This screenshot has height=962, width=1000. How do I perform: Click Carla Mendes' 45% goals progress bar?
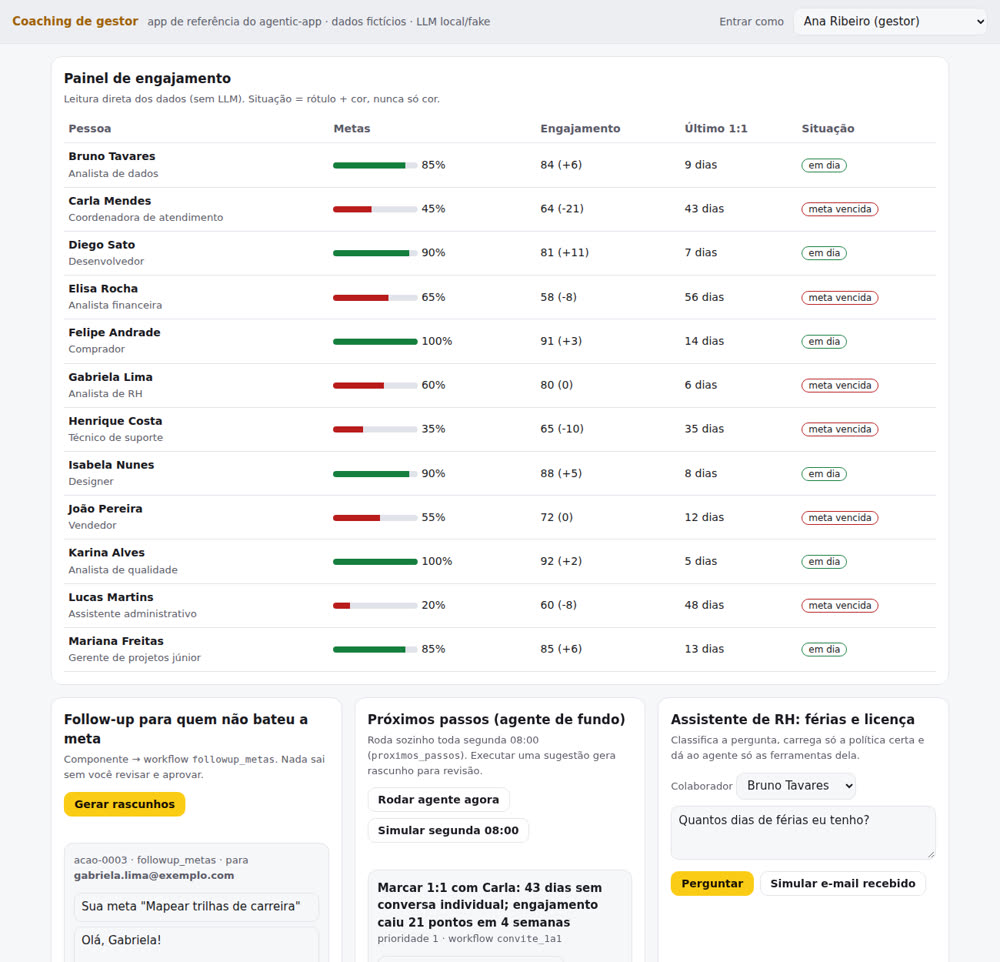[x=375, y=209]
